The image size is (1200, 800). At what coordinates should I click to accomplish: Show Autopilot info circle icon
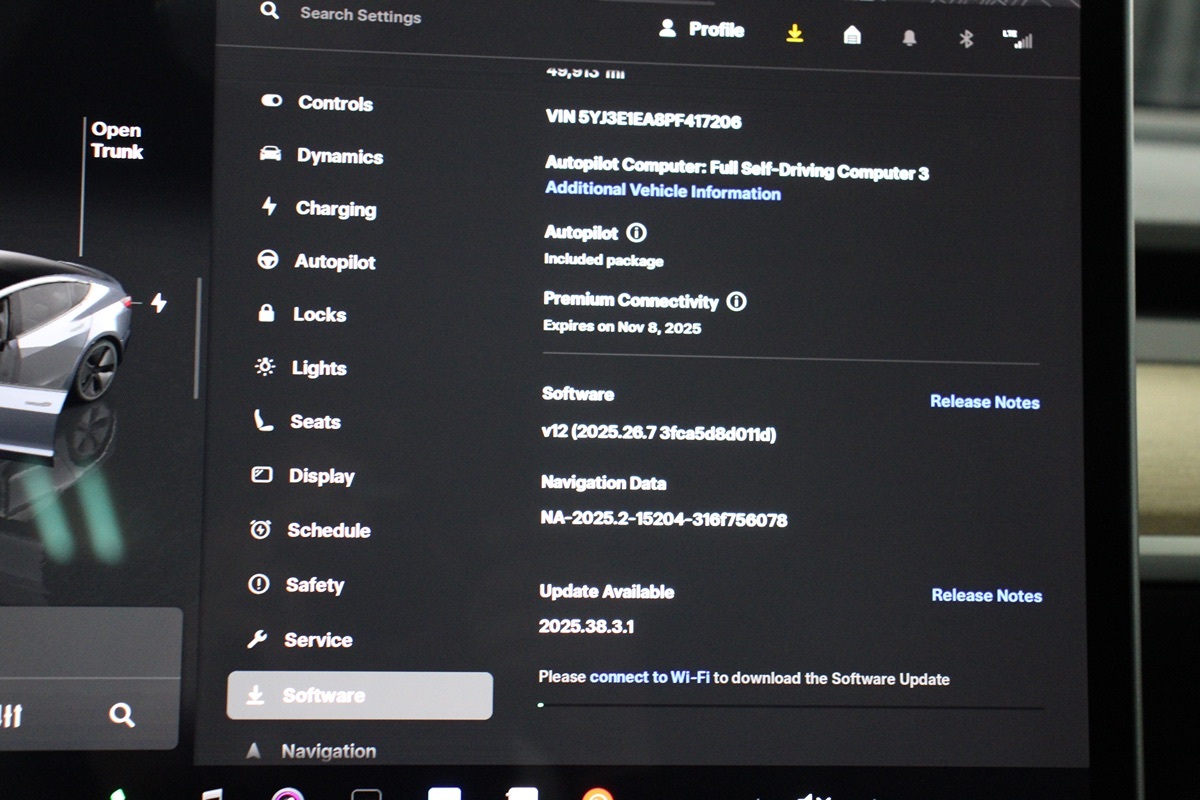[x=636, y=233]
